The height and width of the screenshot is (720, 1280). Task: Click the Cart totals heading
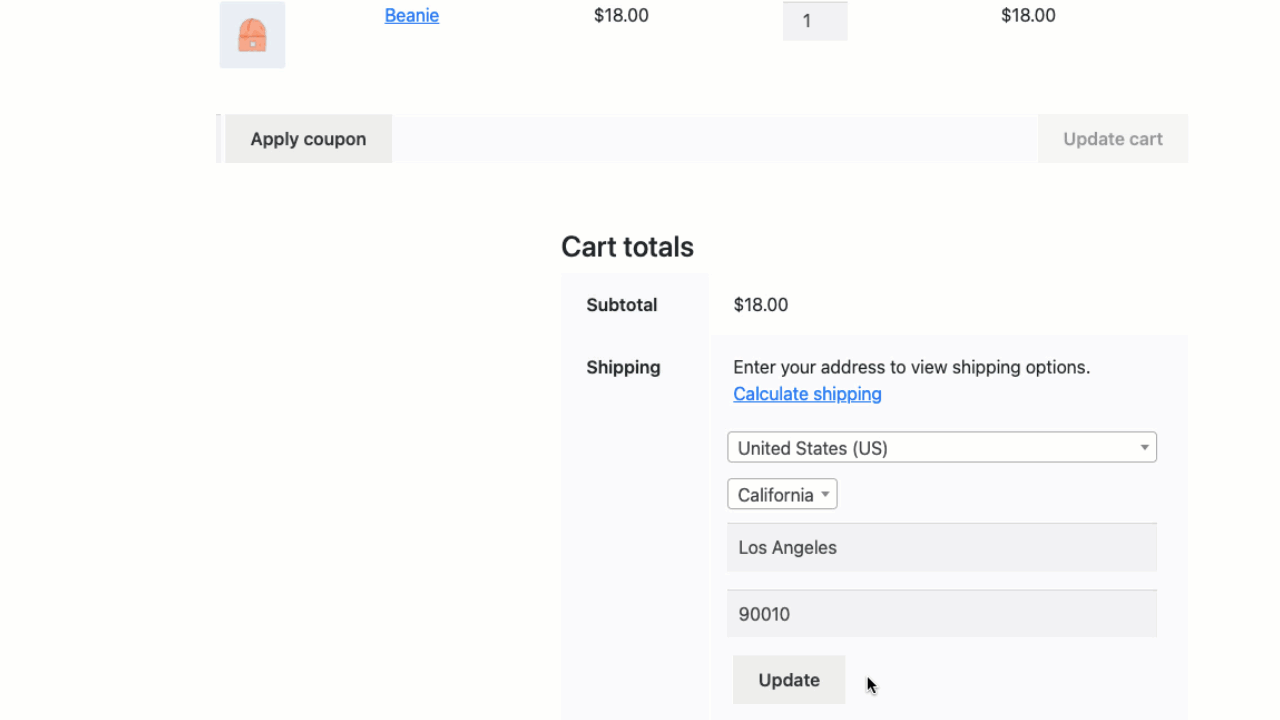[x=627, y=247]
